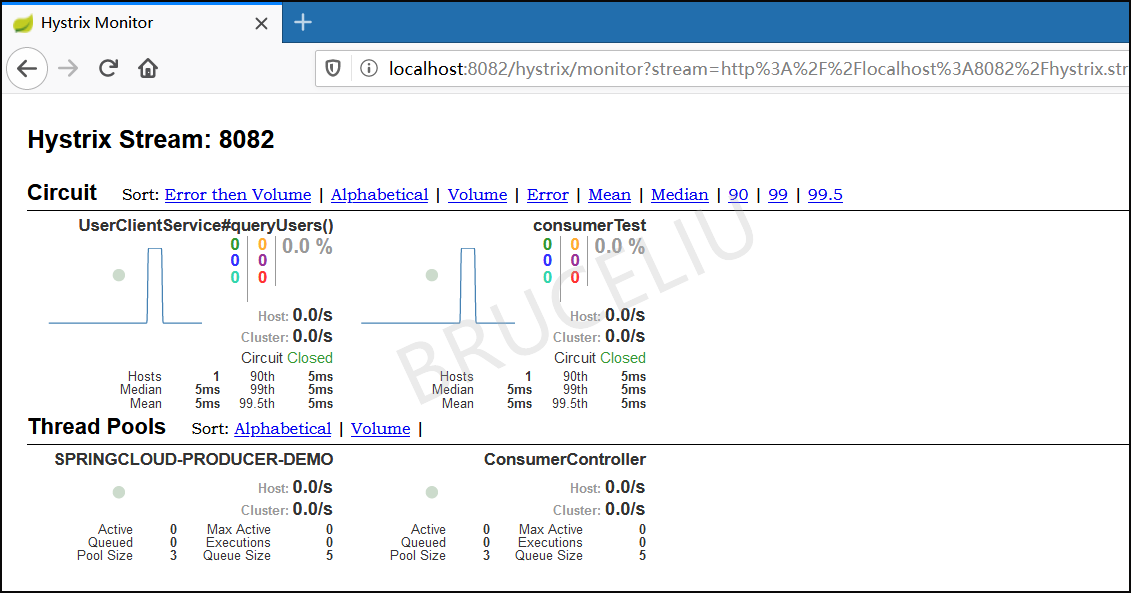Open the browser home page

(148, 69)
